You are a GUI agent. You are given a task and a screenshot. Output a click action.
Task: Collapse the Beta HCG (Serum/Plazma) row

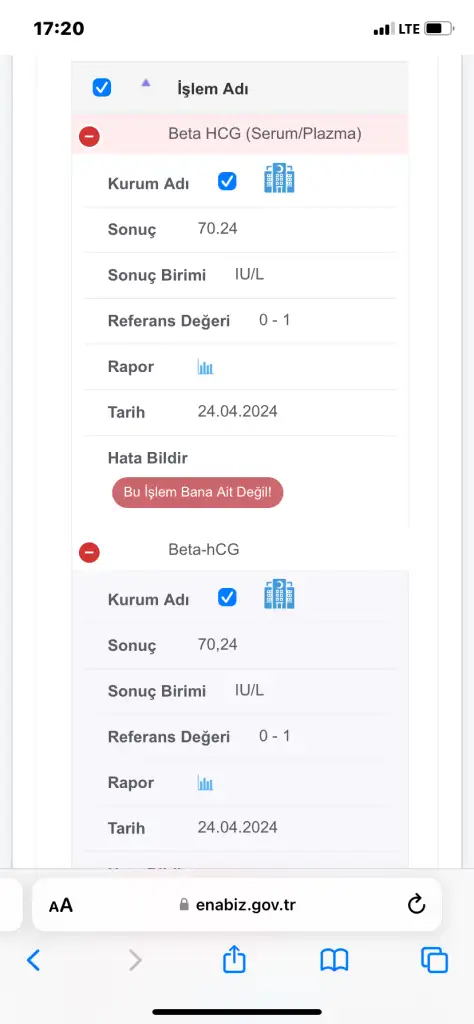pyautogui.click(x=89, y=136)
